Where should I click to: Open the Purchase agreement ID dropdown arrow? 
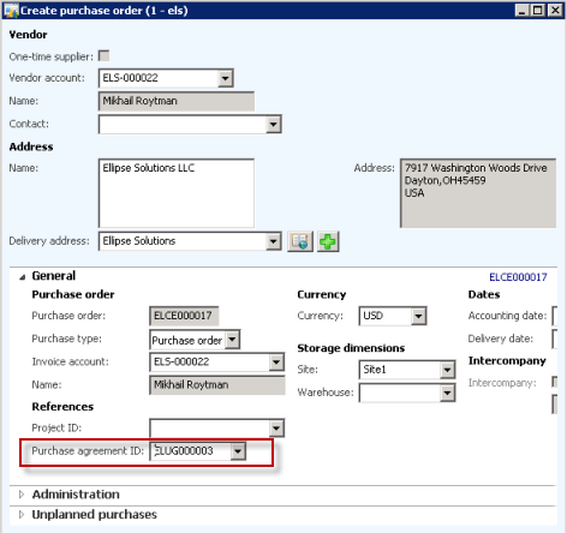pos(238,451)
